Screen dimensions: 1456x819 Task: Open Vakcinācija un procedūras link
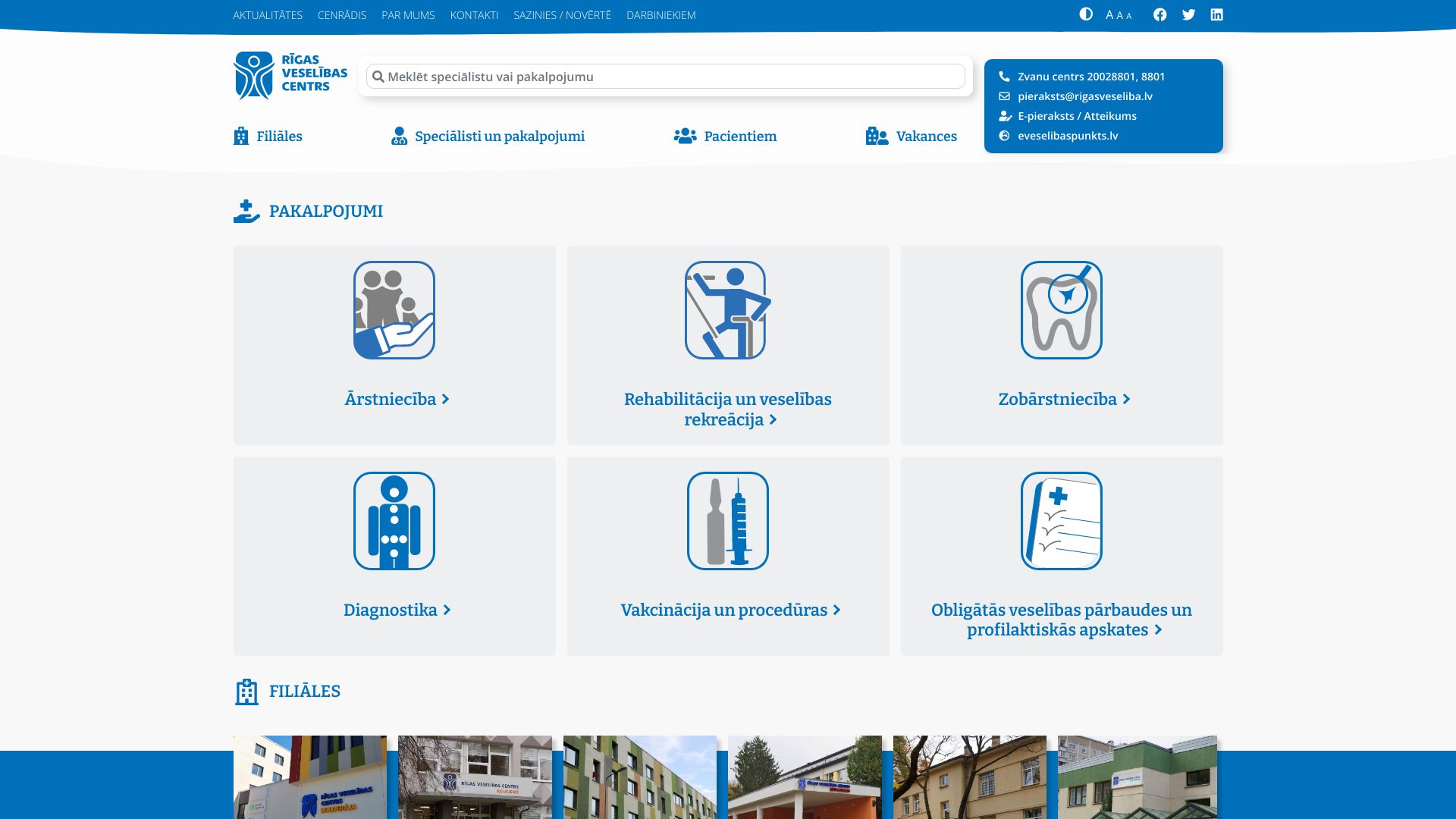[x=731, y=610]
